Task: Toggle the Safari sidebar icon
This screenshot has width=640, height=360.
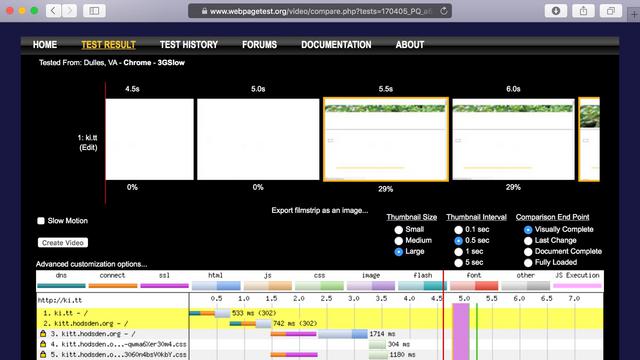Action: pos(94,11)
